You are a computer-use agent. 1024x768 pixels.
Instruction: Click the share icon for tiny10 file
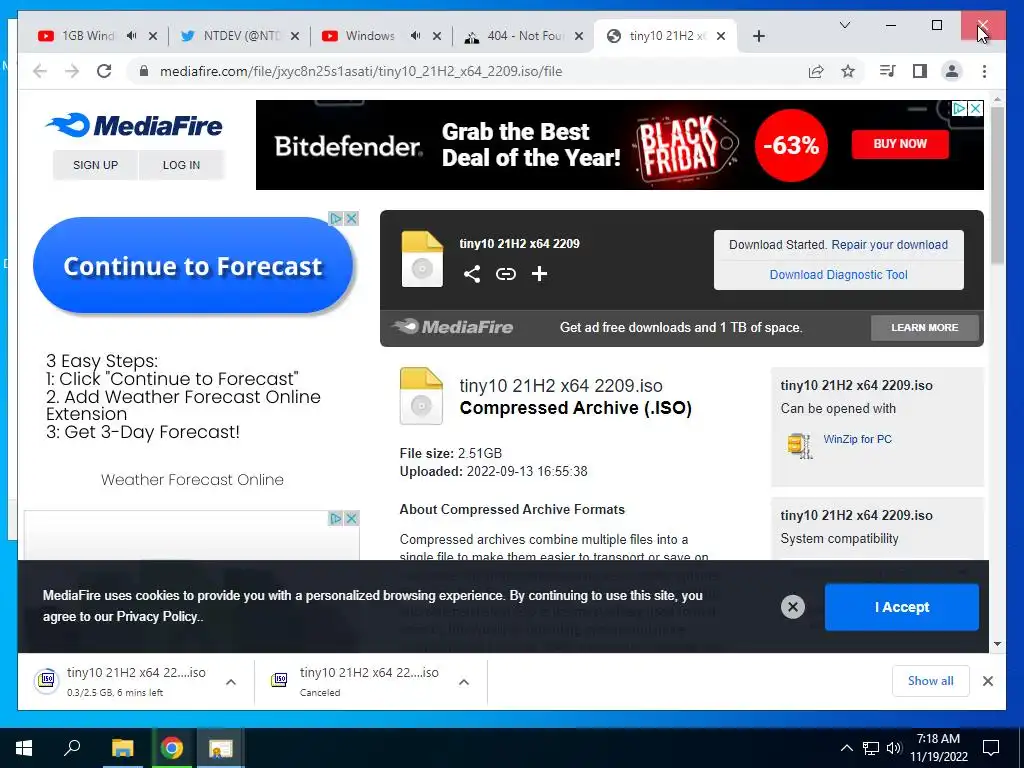point(472,274)
